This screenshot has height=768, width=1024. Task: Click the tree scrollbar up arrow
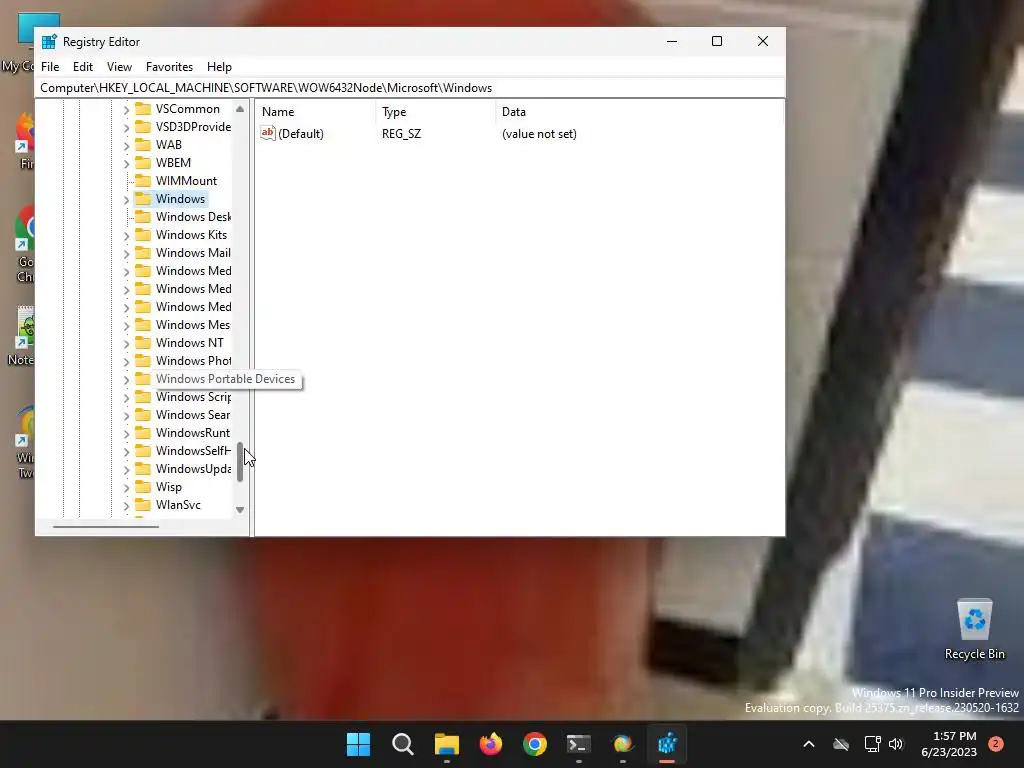240,109
